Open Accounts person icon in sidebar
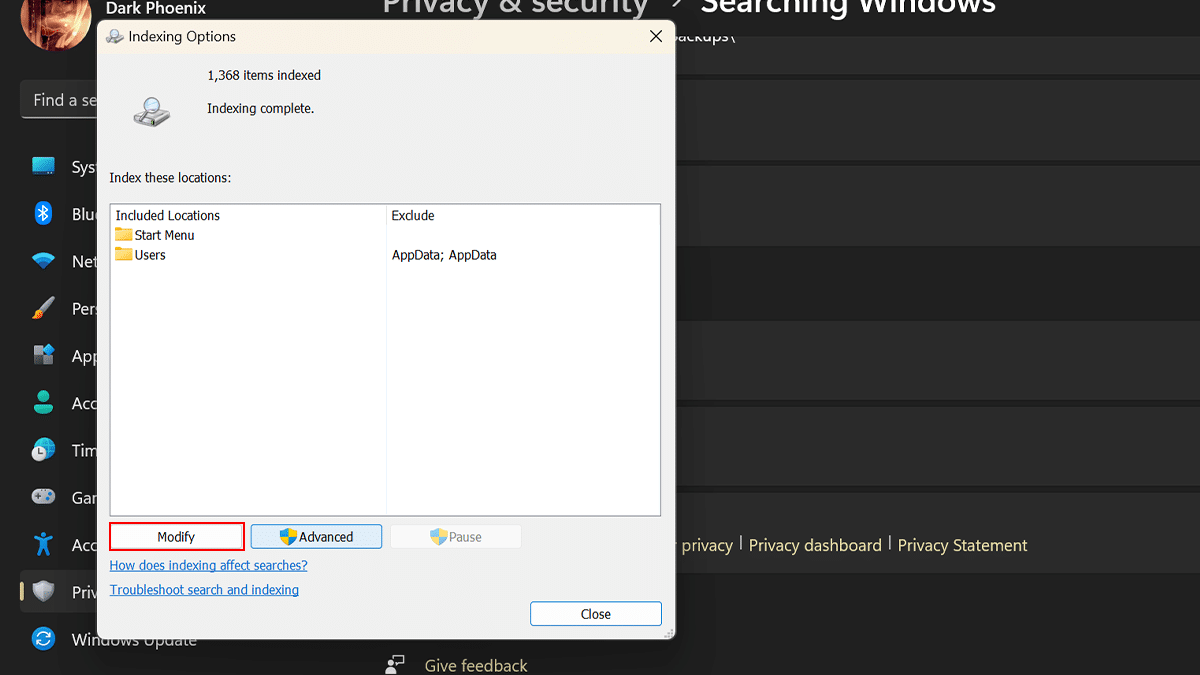This screenshot has width=1200, height=675. tap(43, 402)
